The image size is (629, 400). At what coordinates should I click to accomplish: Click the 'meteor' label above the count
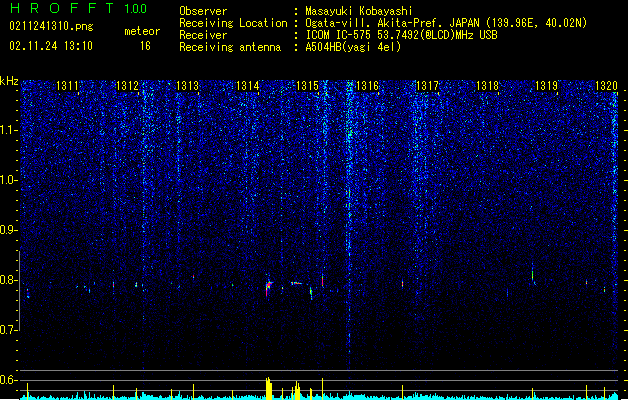tap(142, 31)
